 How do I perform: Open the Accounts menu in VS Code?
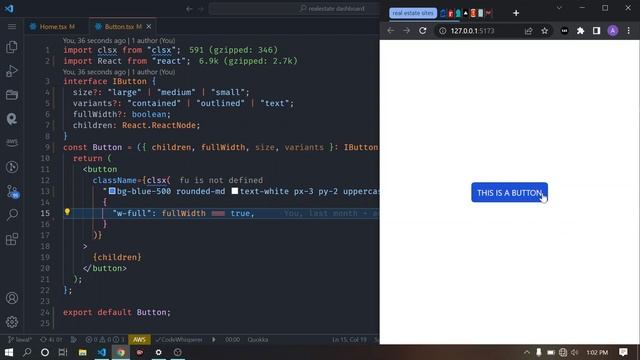click(12, 298)
